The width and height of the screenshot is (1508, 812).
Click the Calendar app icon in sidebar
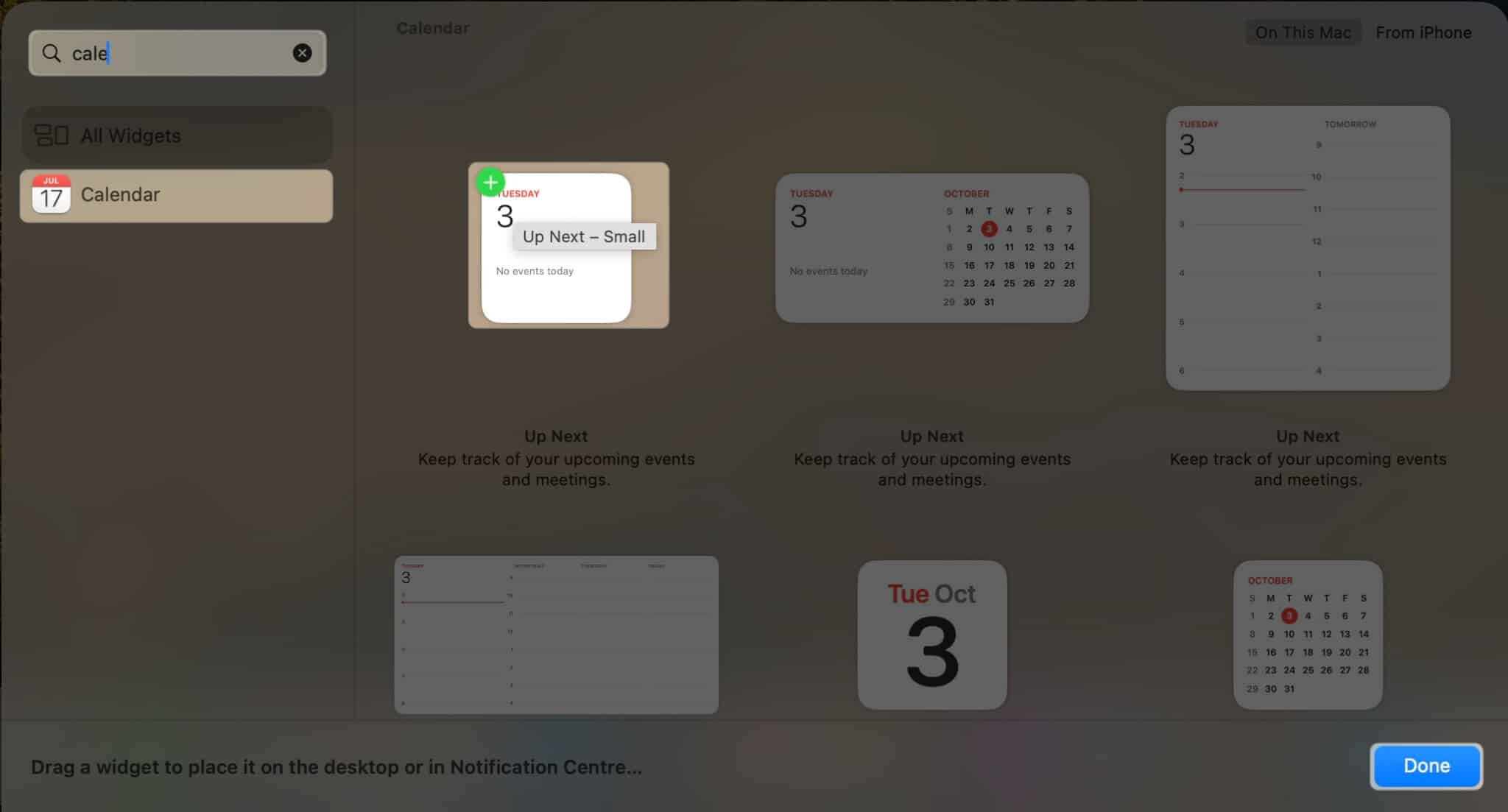click(50, 195)
